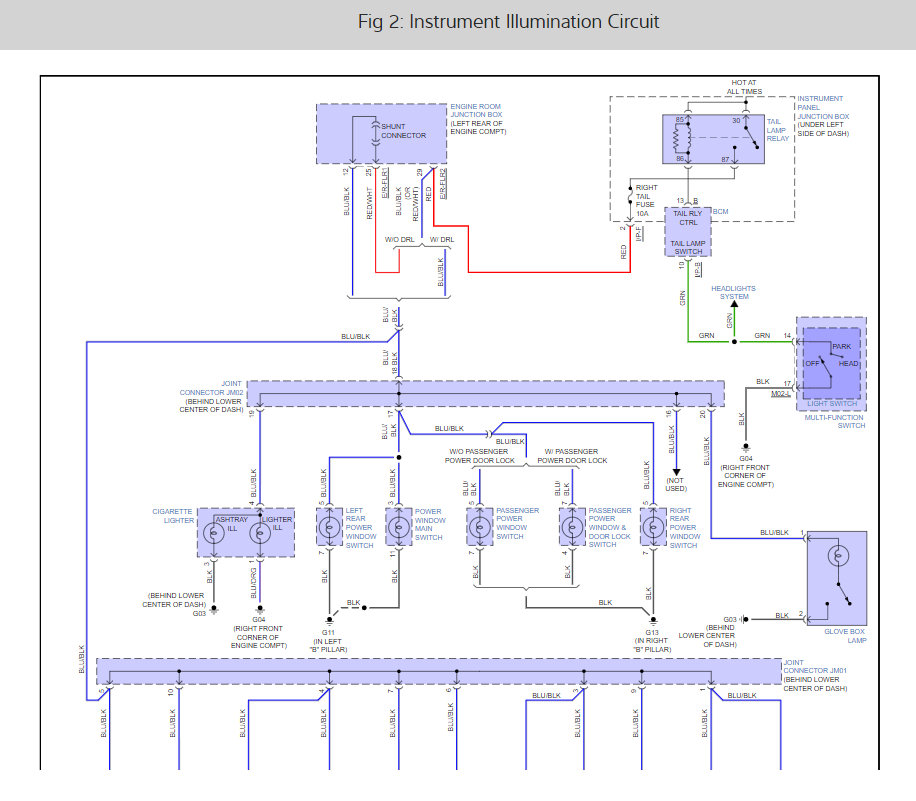Screen dimensions: 916x801
Task: Click the Light Switch Park/Head selector
Action: pyautogui.click(x=831, y=363)
